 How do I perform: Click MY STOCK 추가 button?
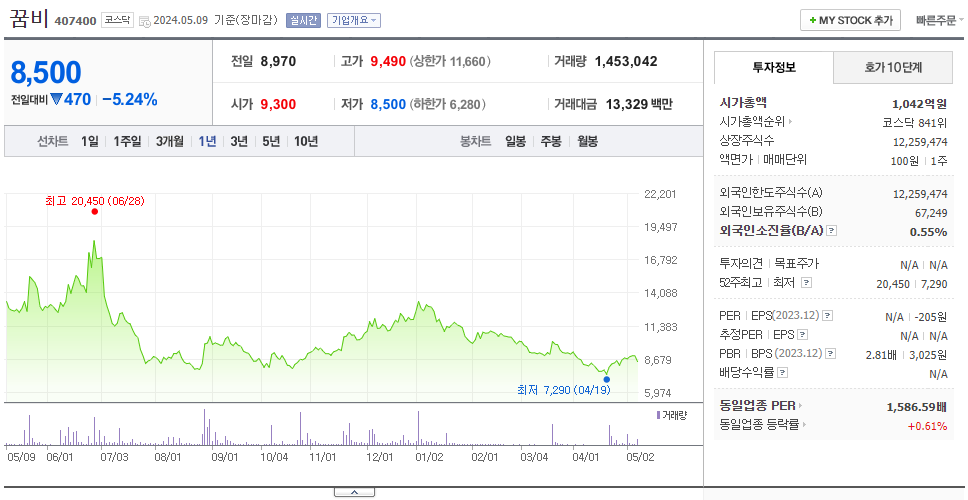[x=851, y=20]
